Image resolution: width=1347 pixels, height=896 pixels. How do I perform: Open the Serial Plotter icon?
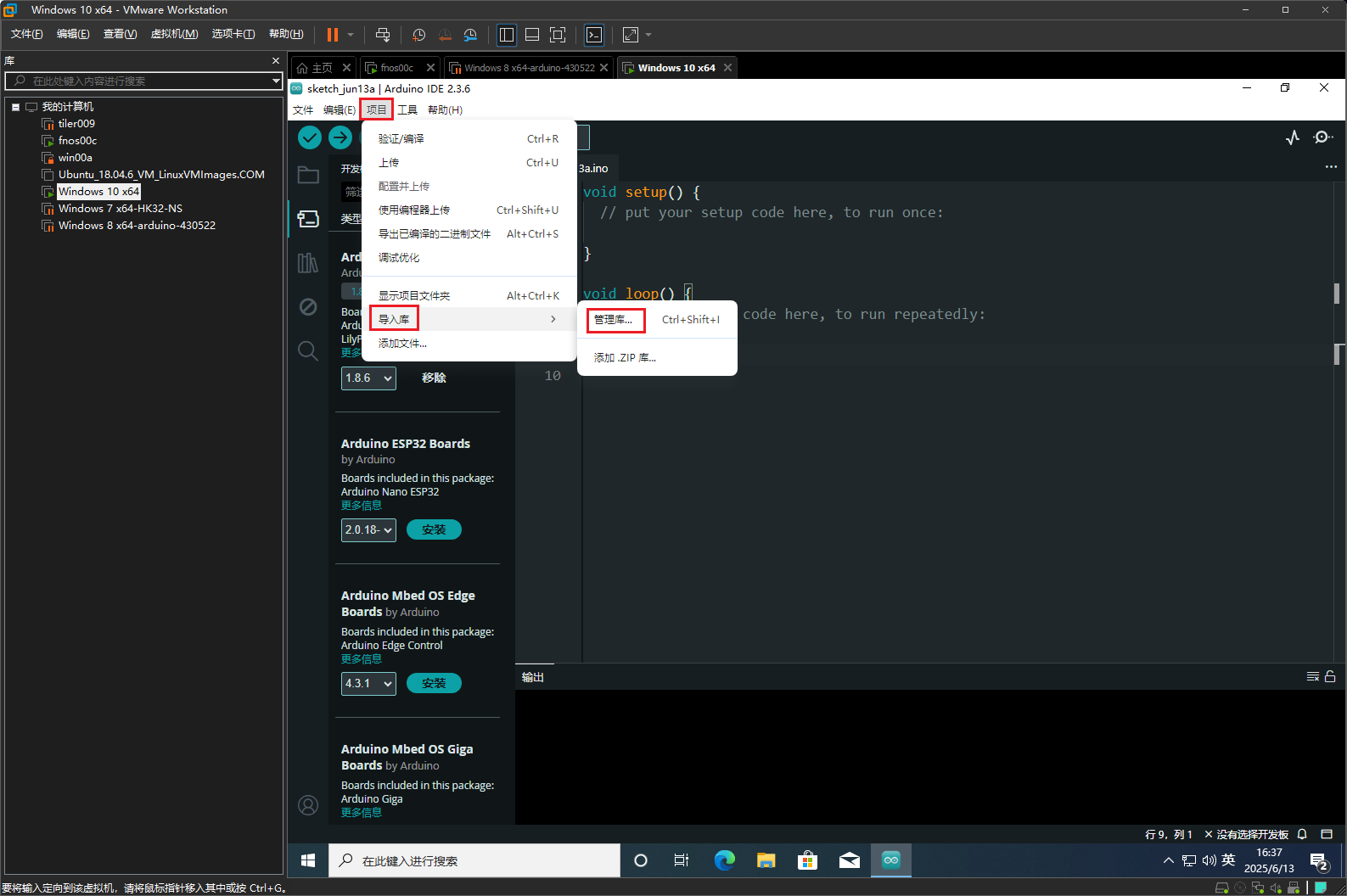tap(1293, 137)
